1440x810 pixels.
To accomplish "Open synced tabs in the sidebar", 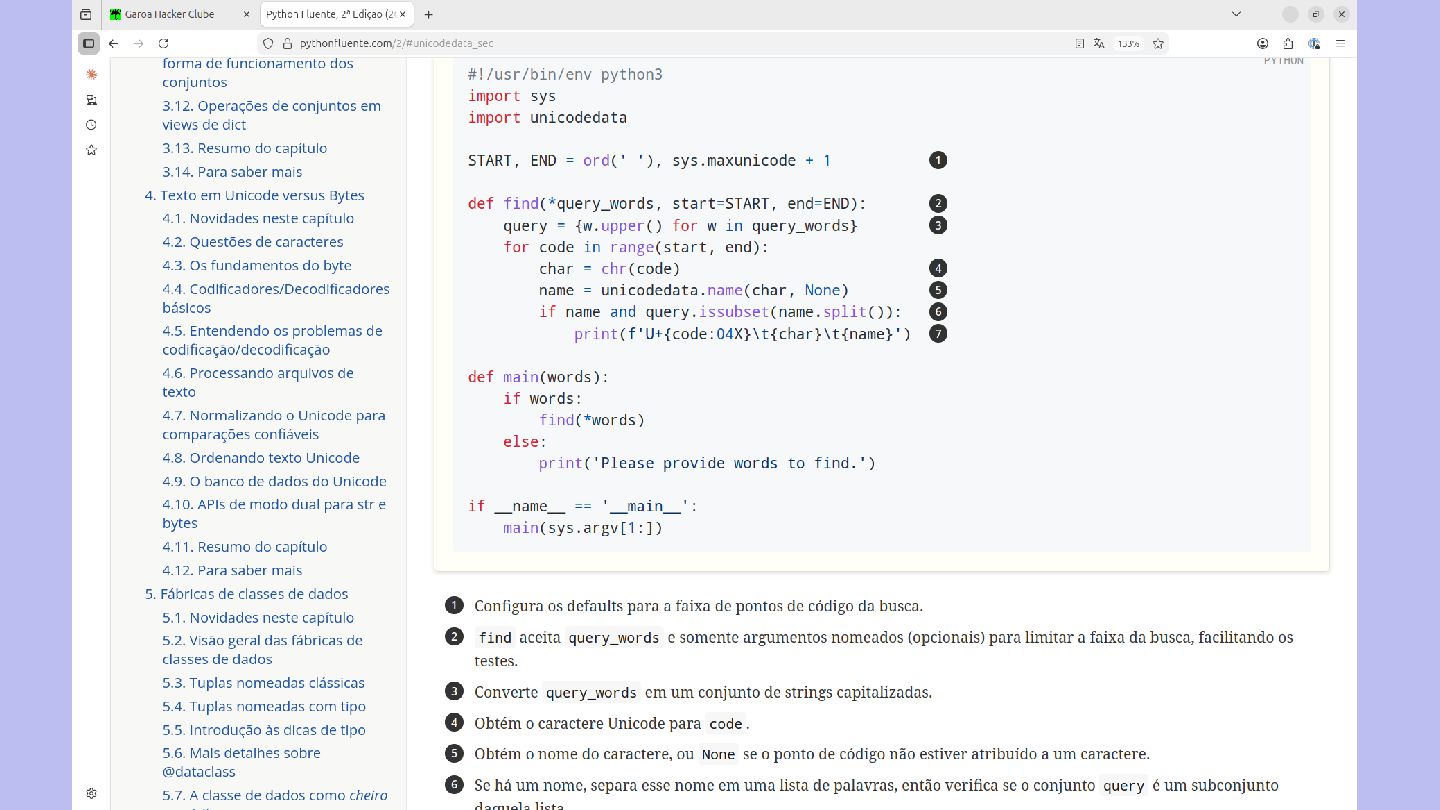I will tap(91, 100).
